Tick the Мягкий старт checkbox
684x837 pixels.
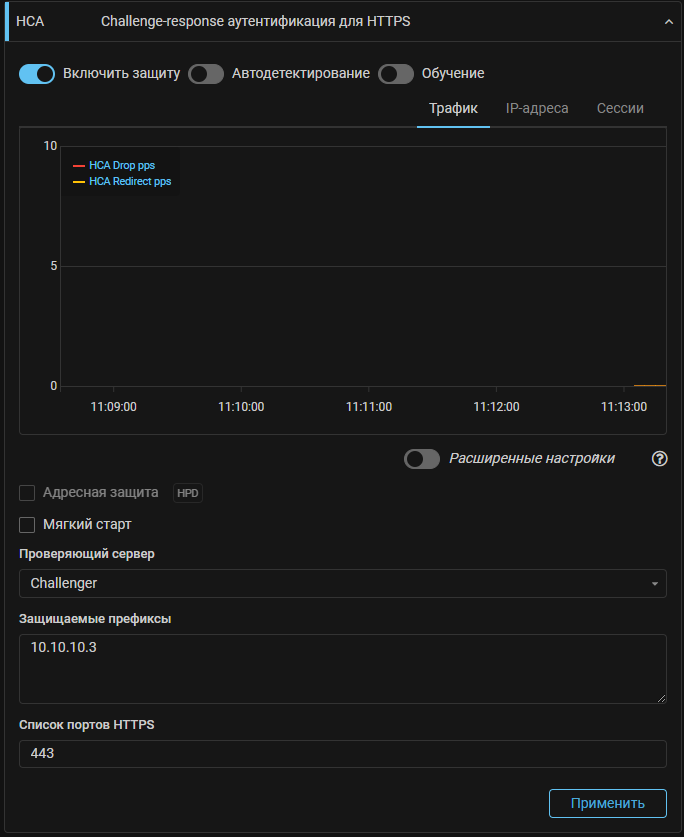[28, 524]
